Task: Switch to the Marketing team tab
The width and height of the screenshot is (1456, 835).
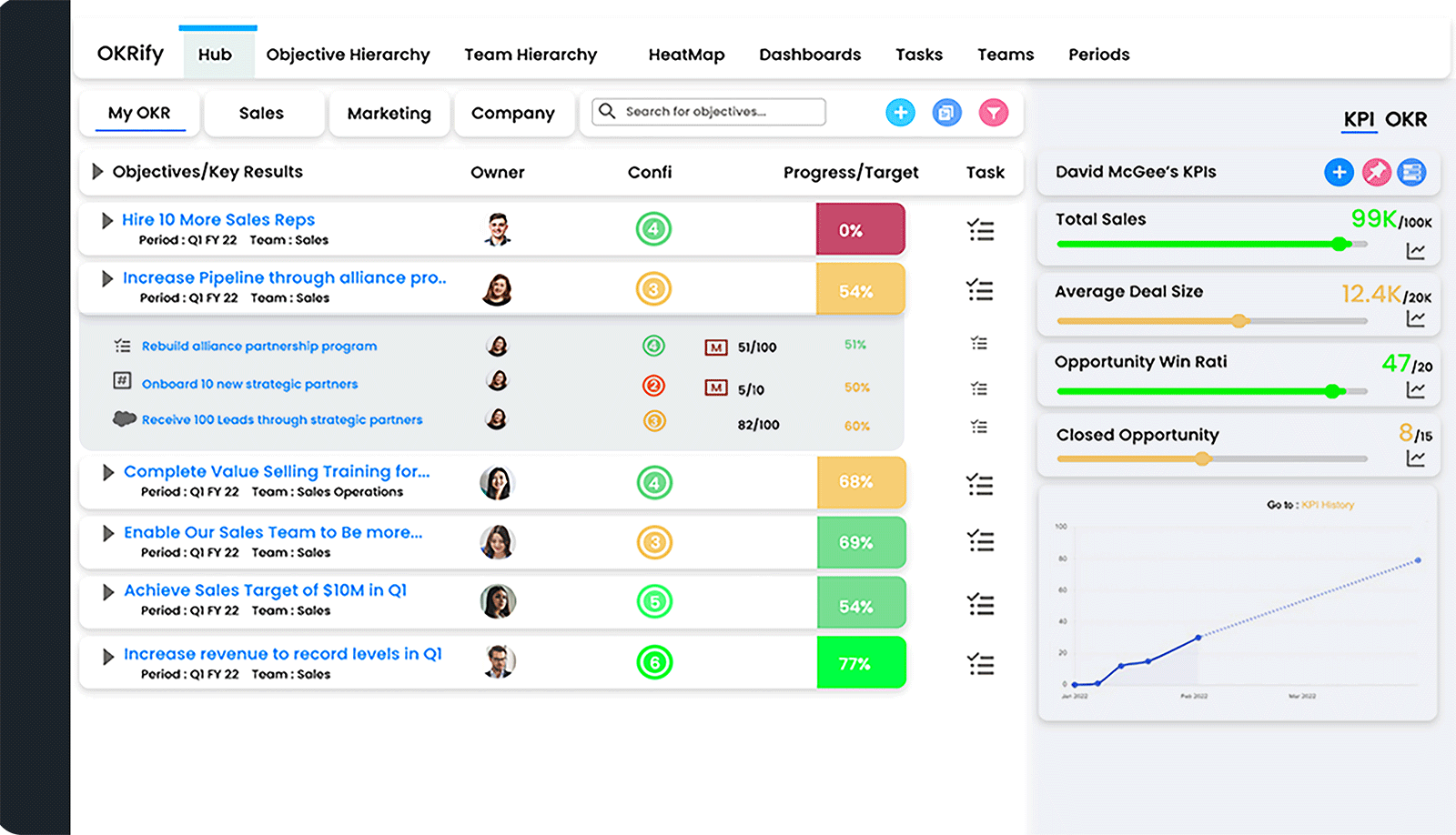Action: [x=389, y=114]
